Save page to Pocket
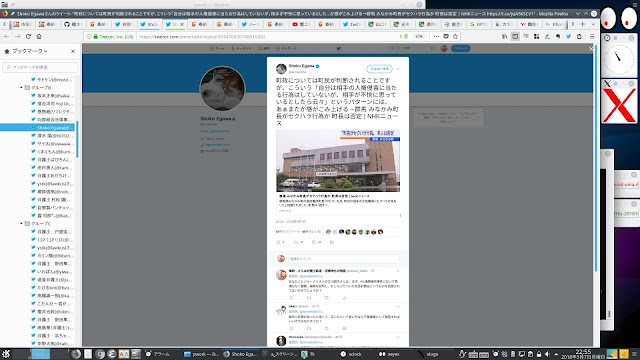The width and height of the screenshot is (640, 360). (x=446, y=36)
